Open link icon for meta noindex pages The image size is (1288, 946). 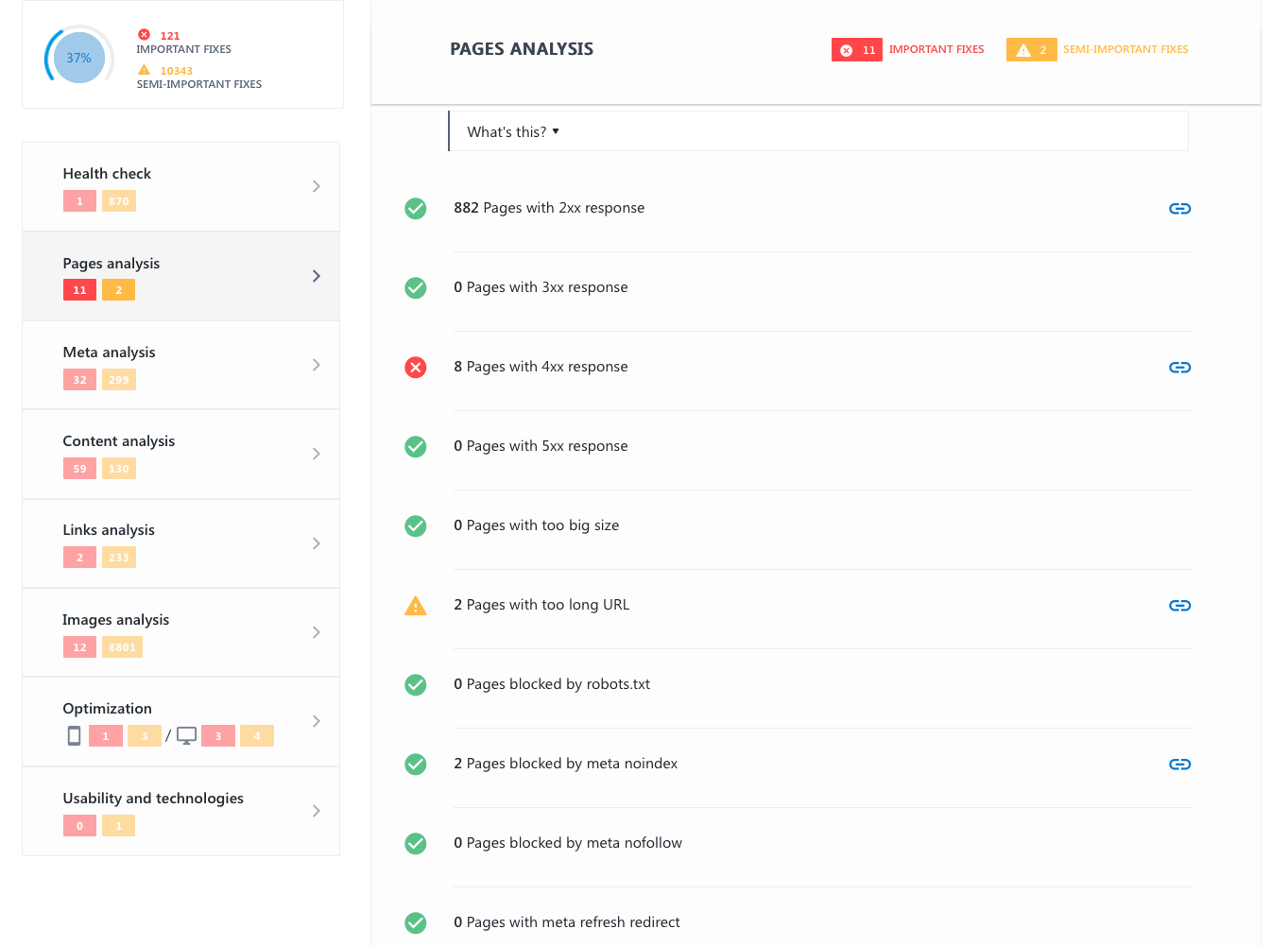click(x=1179, y=765)
